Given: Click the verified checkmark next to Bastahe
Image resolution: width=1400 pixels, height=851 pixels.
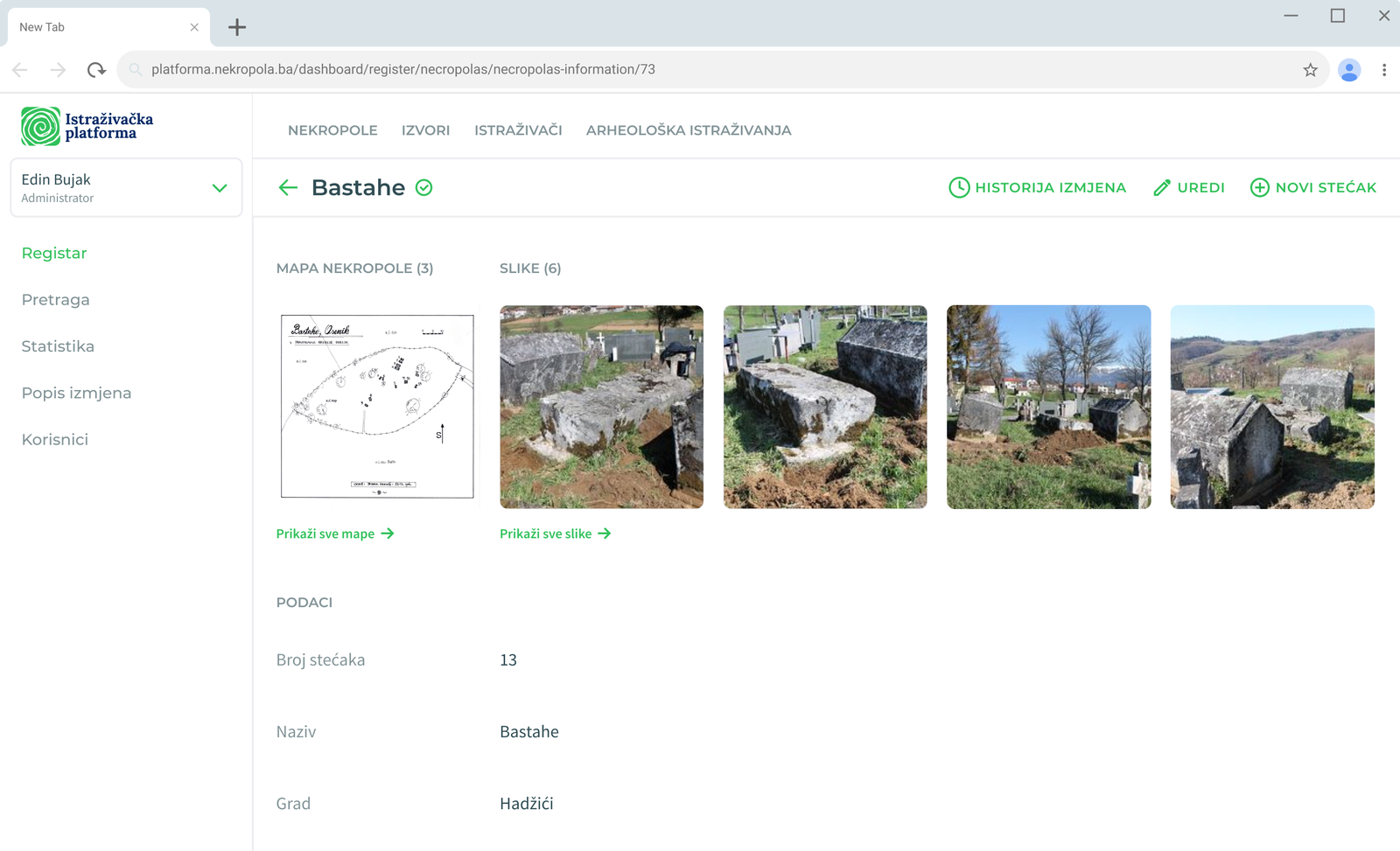Looking at the screenshot, I should 424,187.
